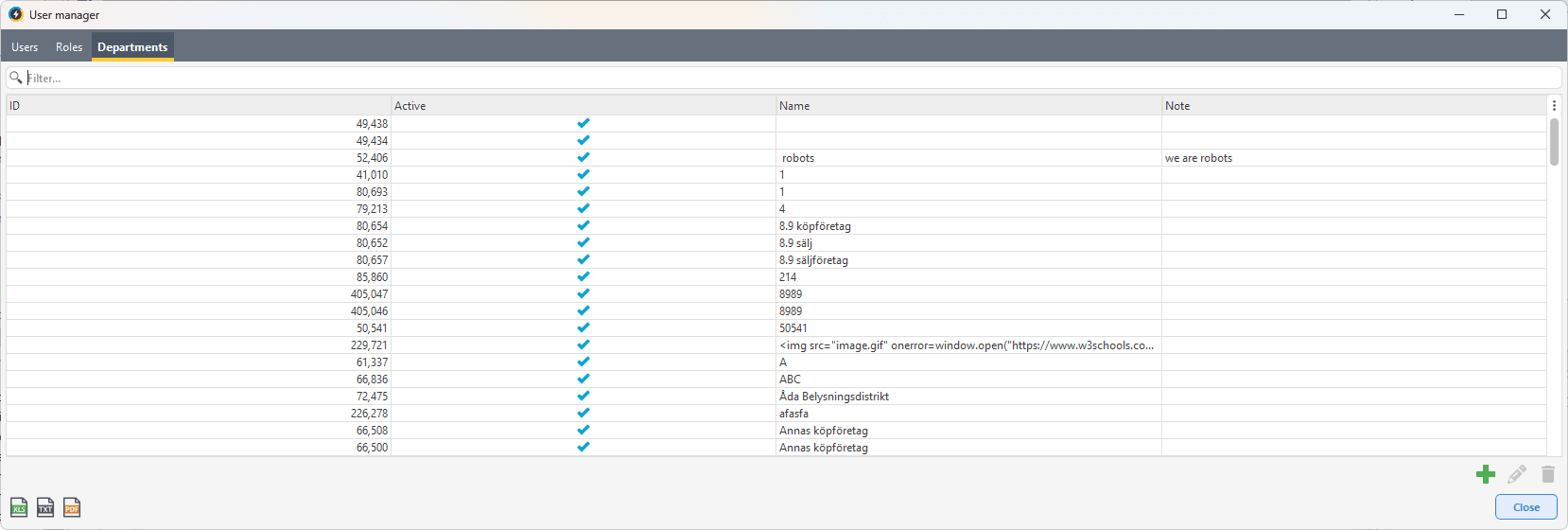1568x530 pixels.
Task: Export the table to PDF
Action: point(72,507)
